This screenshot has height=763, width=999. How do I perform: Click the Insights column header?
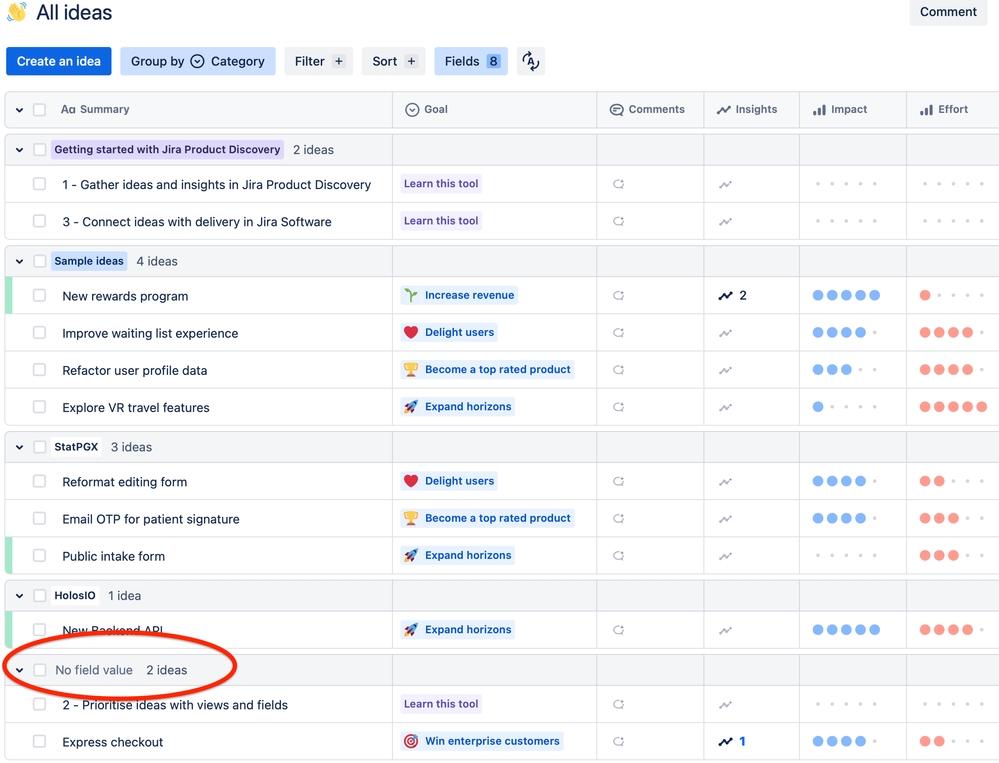[x=747, y=110]
